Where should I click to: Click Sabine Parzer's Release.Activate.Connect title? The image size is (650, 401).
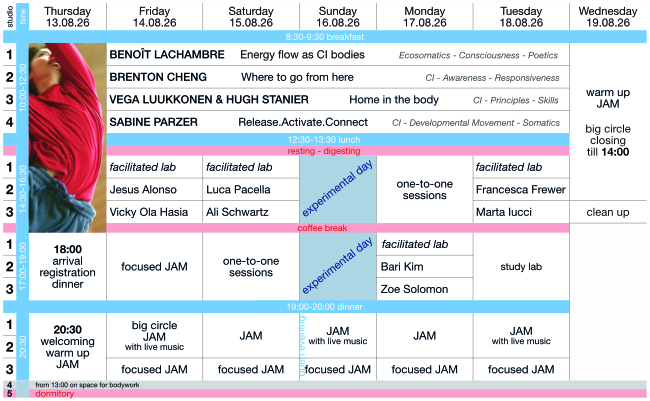[x=303, y=122]
